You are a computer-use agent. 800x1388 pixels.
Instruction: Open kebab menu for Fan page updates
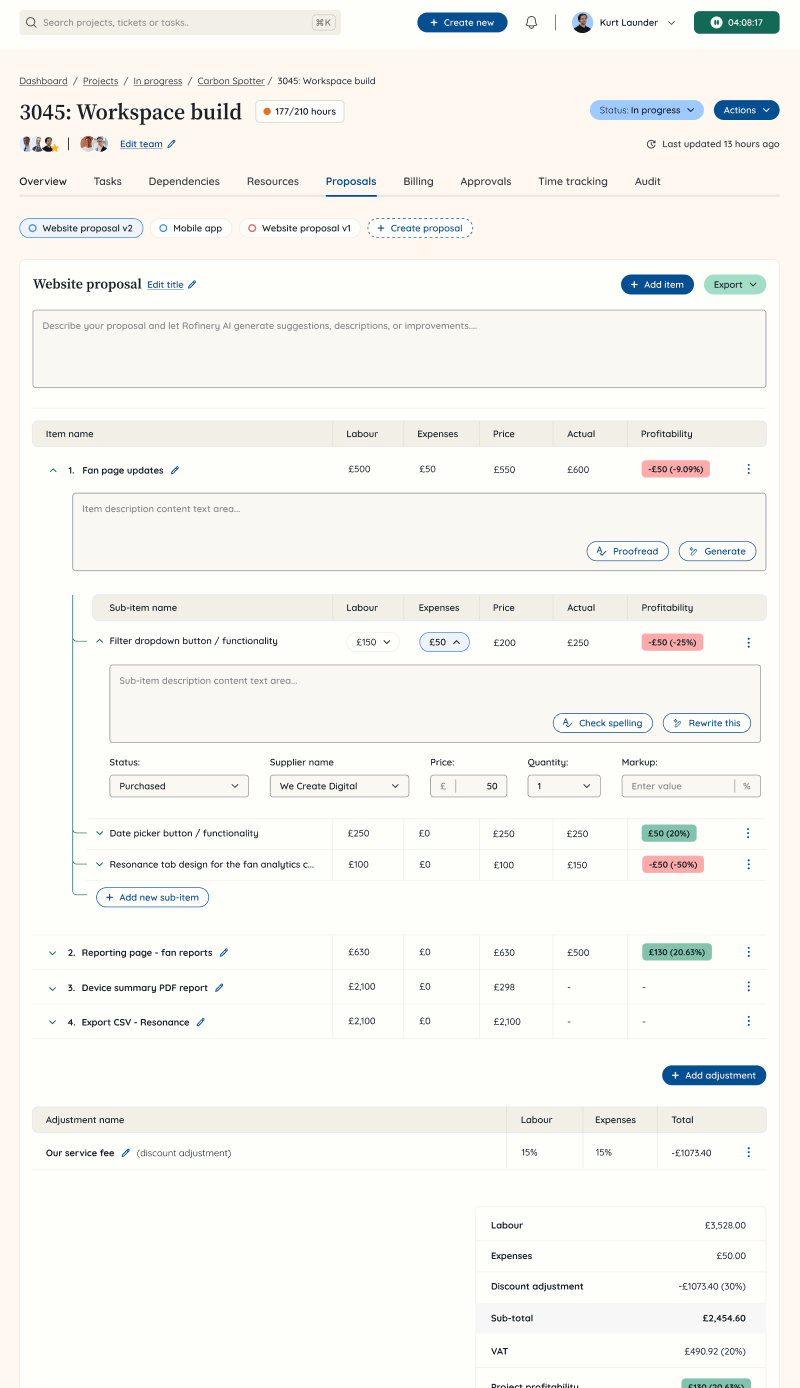coord(749,469)
